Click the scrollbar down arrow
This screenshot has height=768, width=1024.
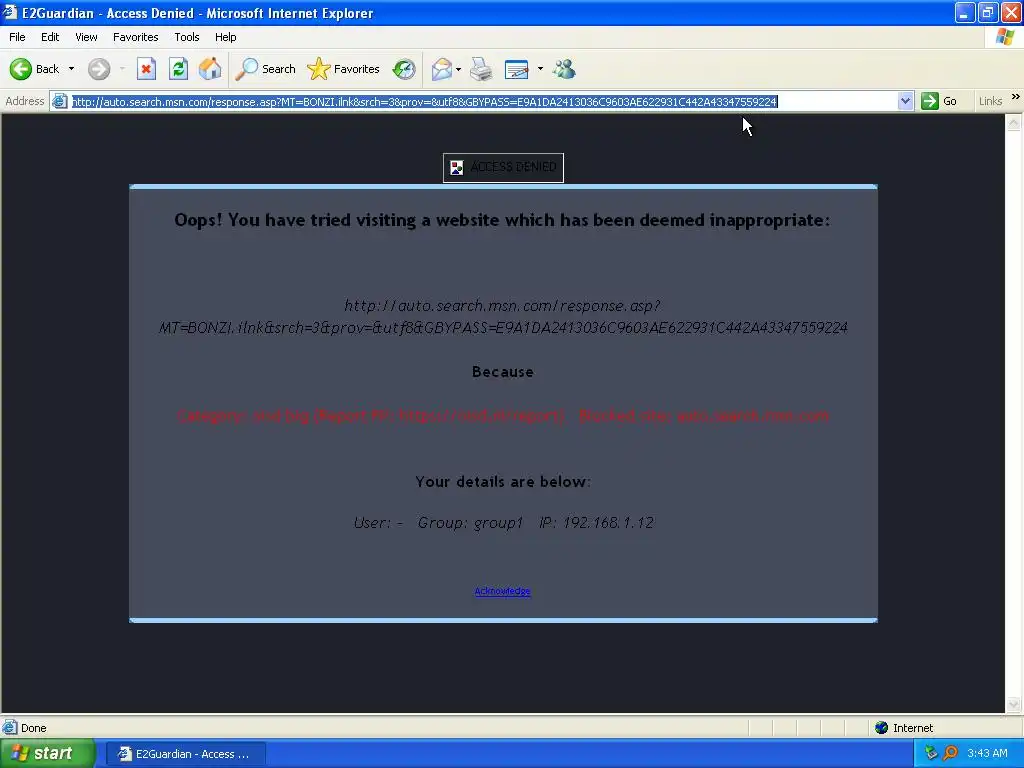click(x=1014, y=705)
